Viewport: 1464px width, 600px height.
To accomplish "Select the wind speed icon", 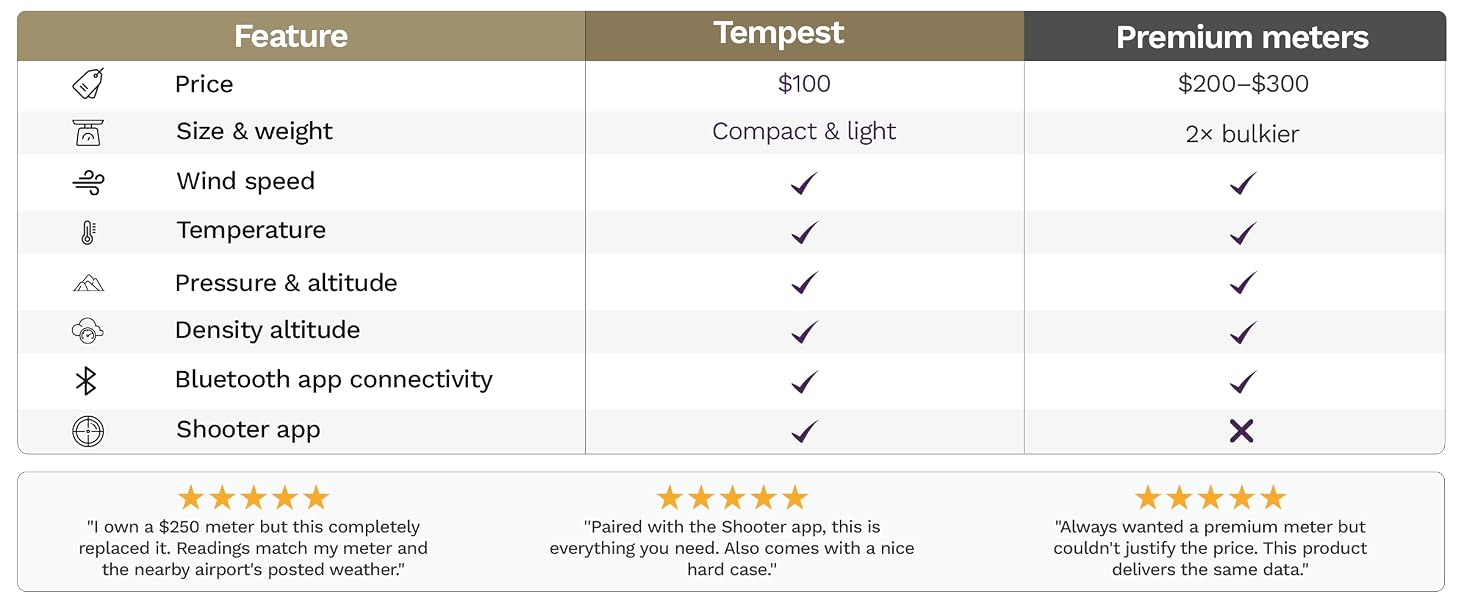I will (88, 182).
